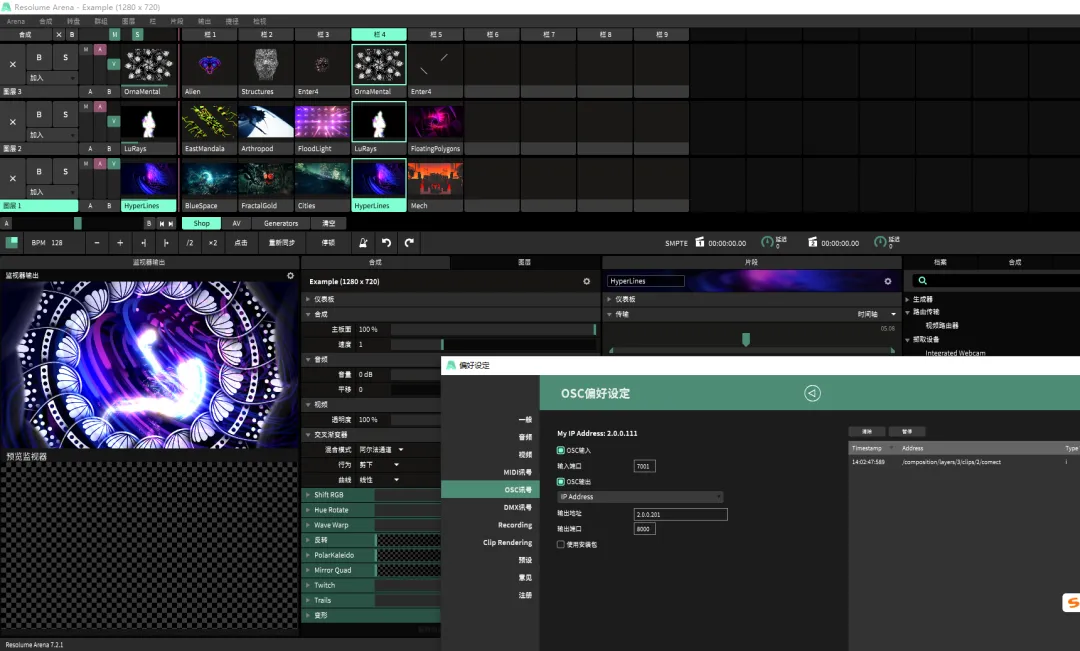This screenshot has height=651, width=1080.
Task: Toggle the composition M master toggle
Action: (x=114, y=34)
